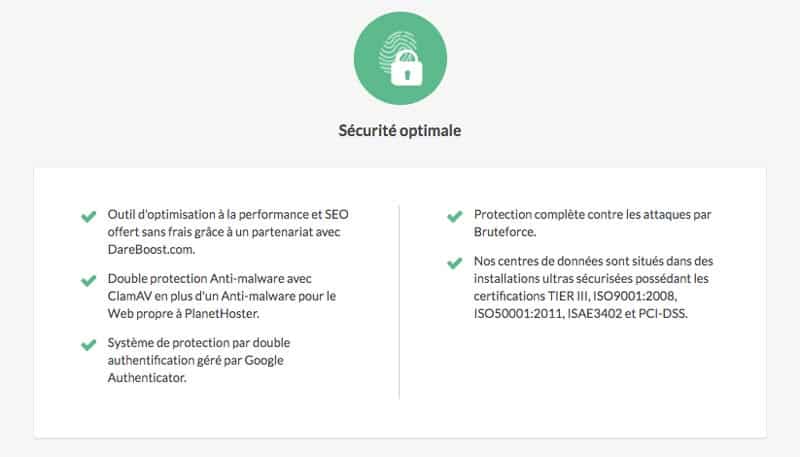Click the vertical divider between feature columns

point(399,302)
